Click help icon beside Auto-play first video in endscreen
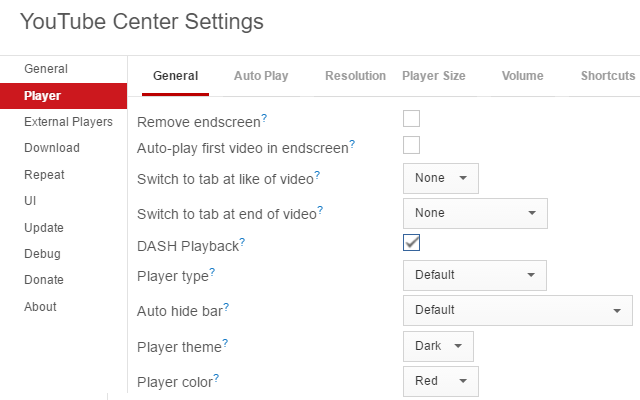Image resolution: width=640 pixels, height=400 pixels. [352, 144]
